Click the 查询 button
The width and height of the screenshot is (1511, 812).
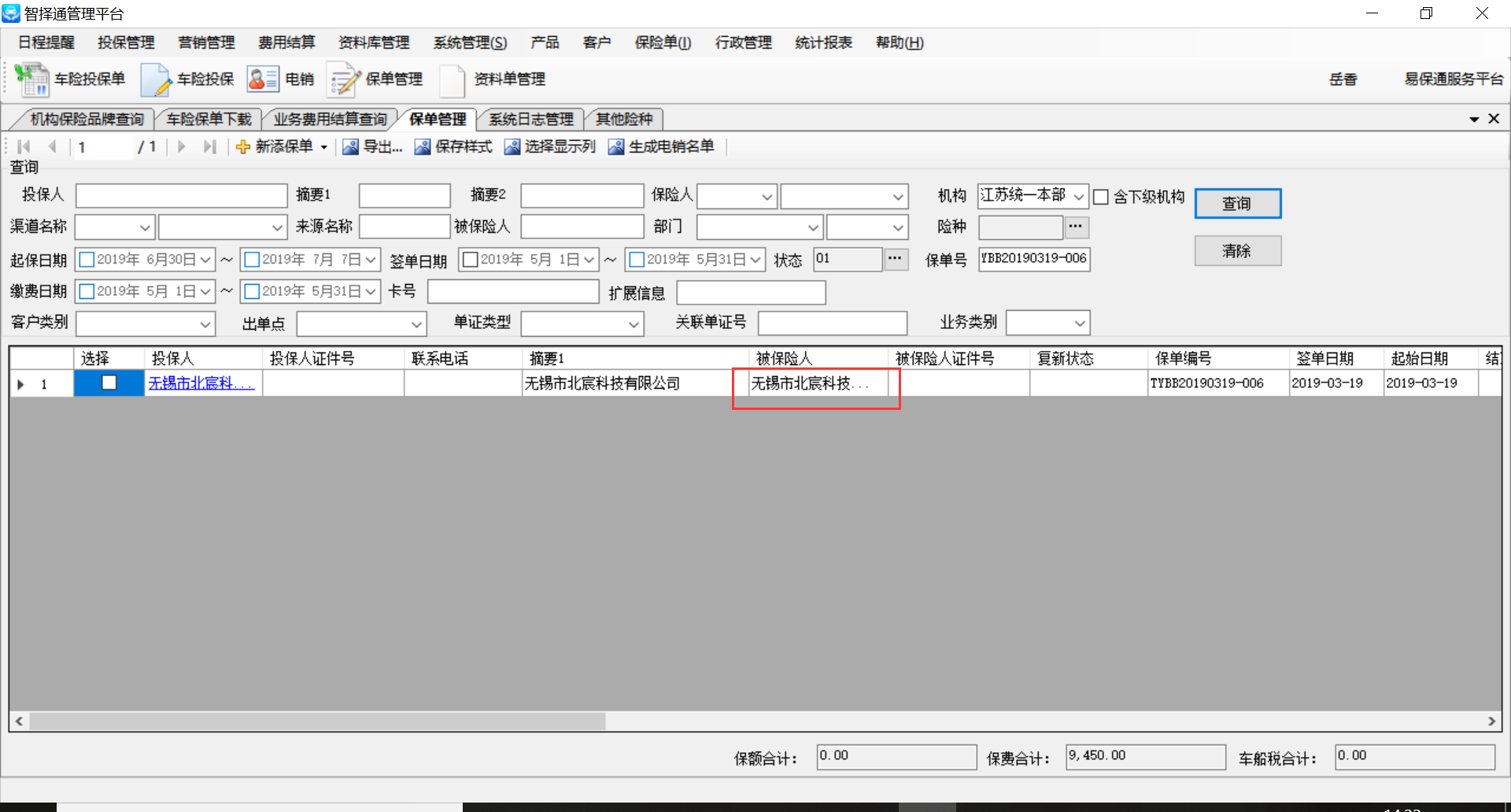pyautogui.click(x=1237, y=204)
